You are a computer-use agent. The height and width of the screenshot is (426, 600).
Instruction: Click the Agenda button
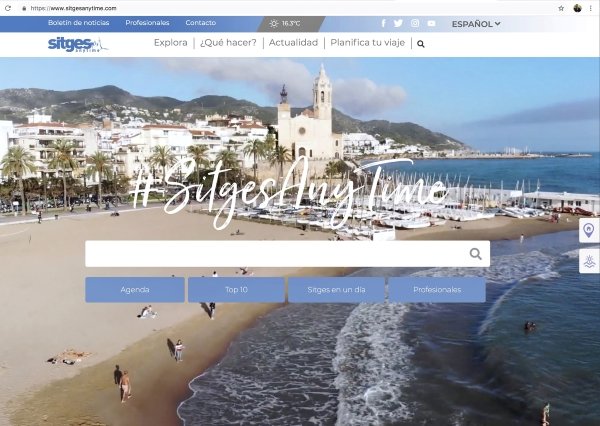(x=135, y=290)
